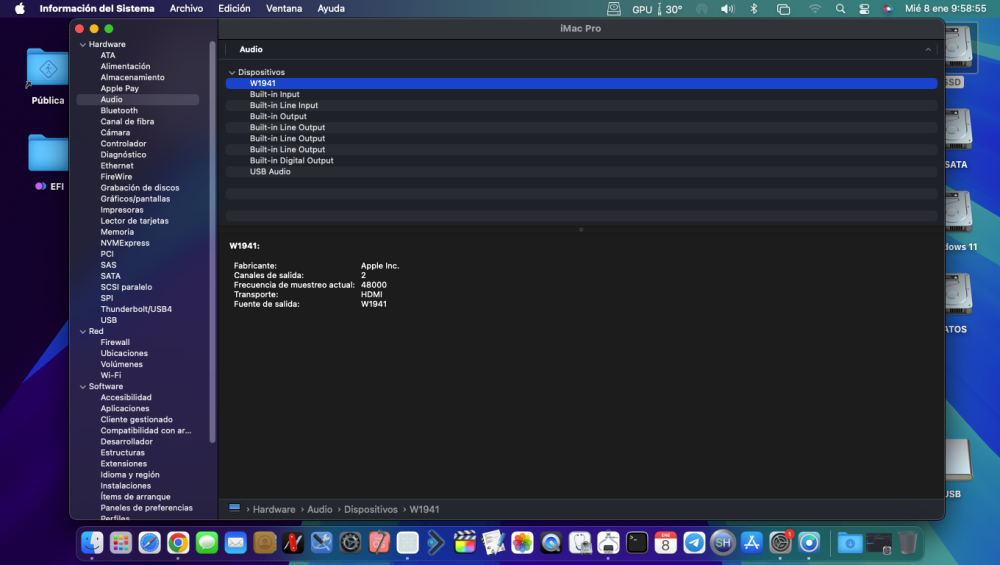Collapse the Hardware section in sidebar

pos(83,45)
